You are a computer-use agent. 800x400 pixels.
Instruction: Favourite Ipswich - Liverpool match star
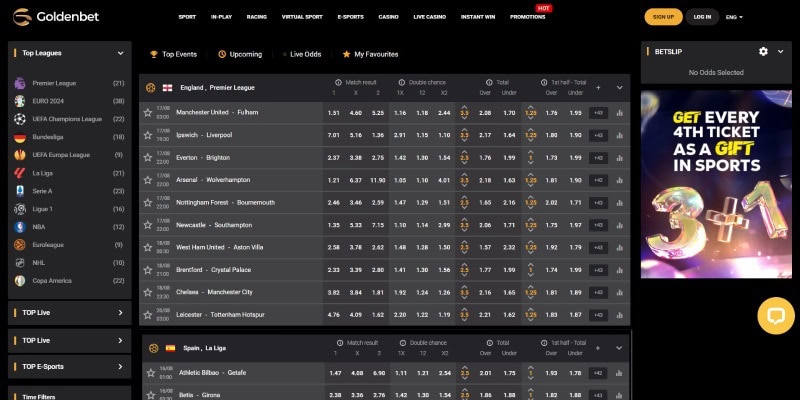click(148, 135)
